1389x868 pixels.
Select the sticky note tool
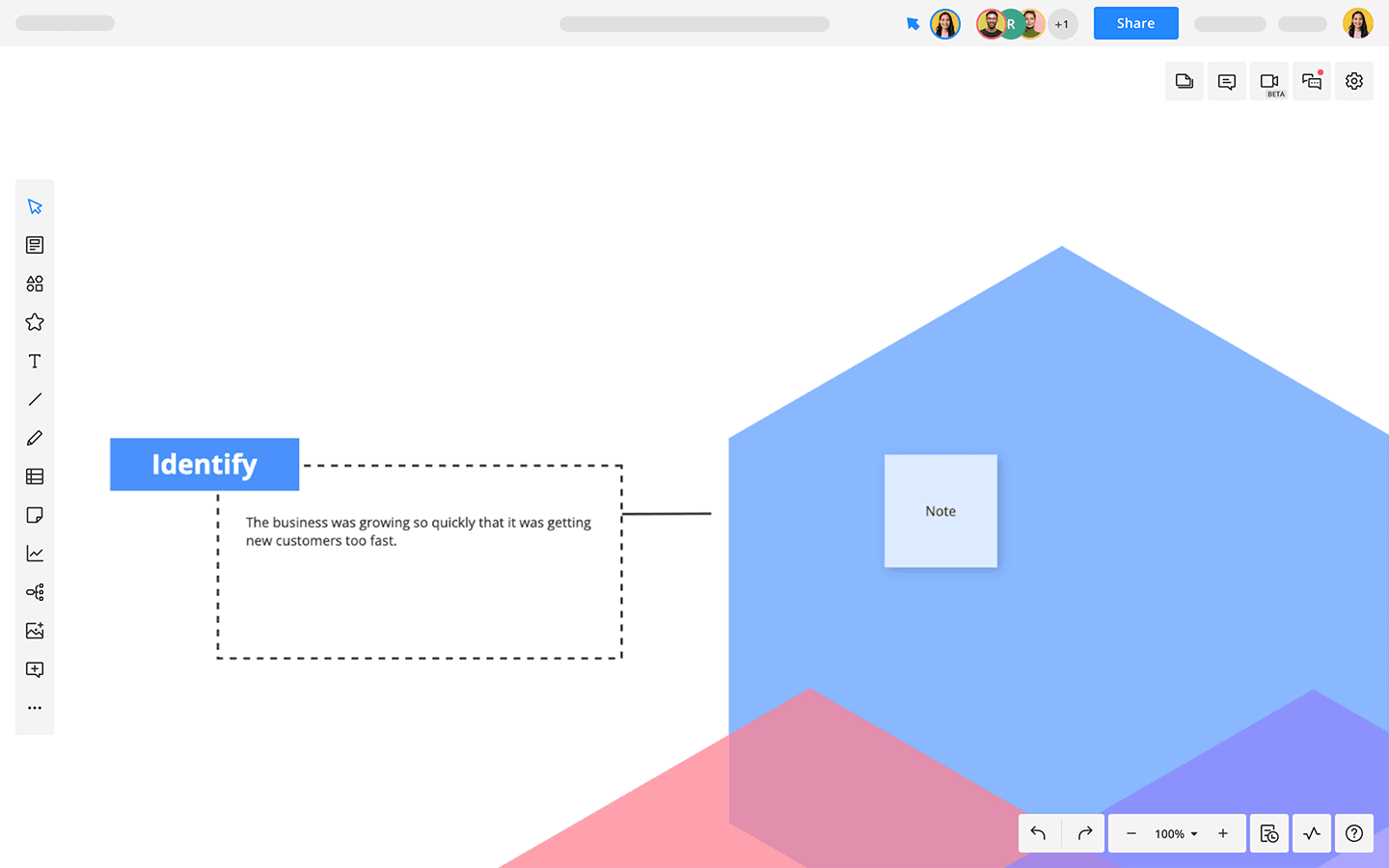coord(35,515)
